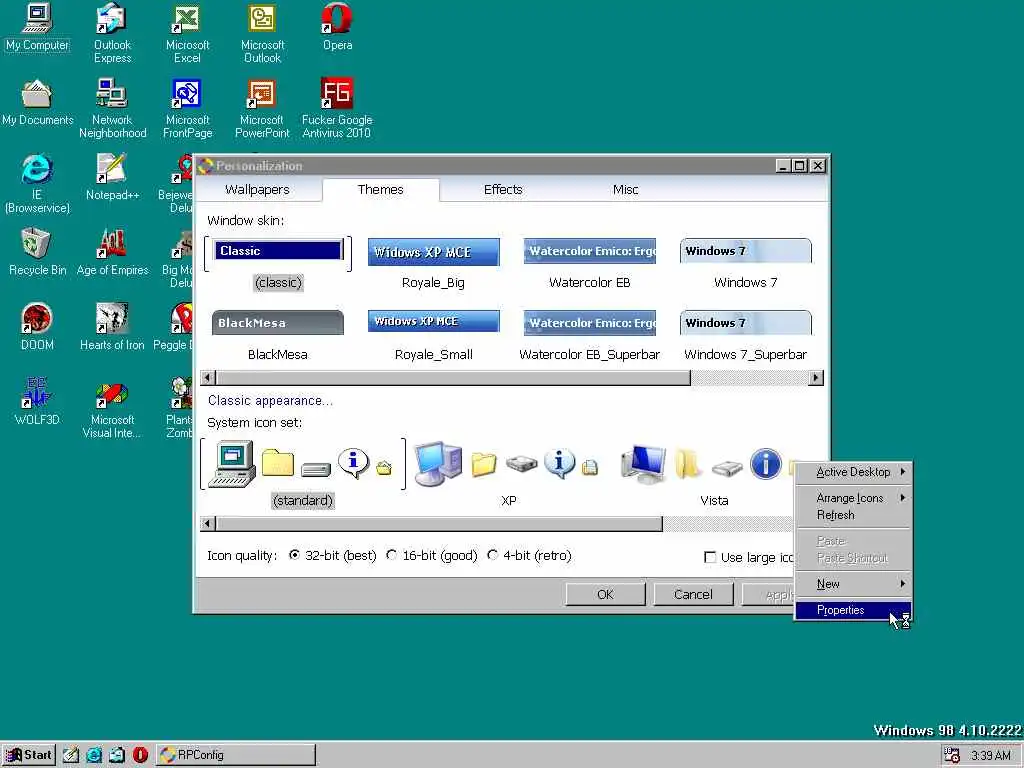Select the (standard) system icon set
This screenshot has height=768, width=1024.
click(303, 474)
